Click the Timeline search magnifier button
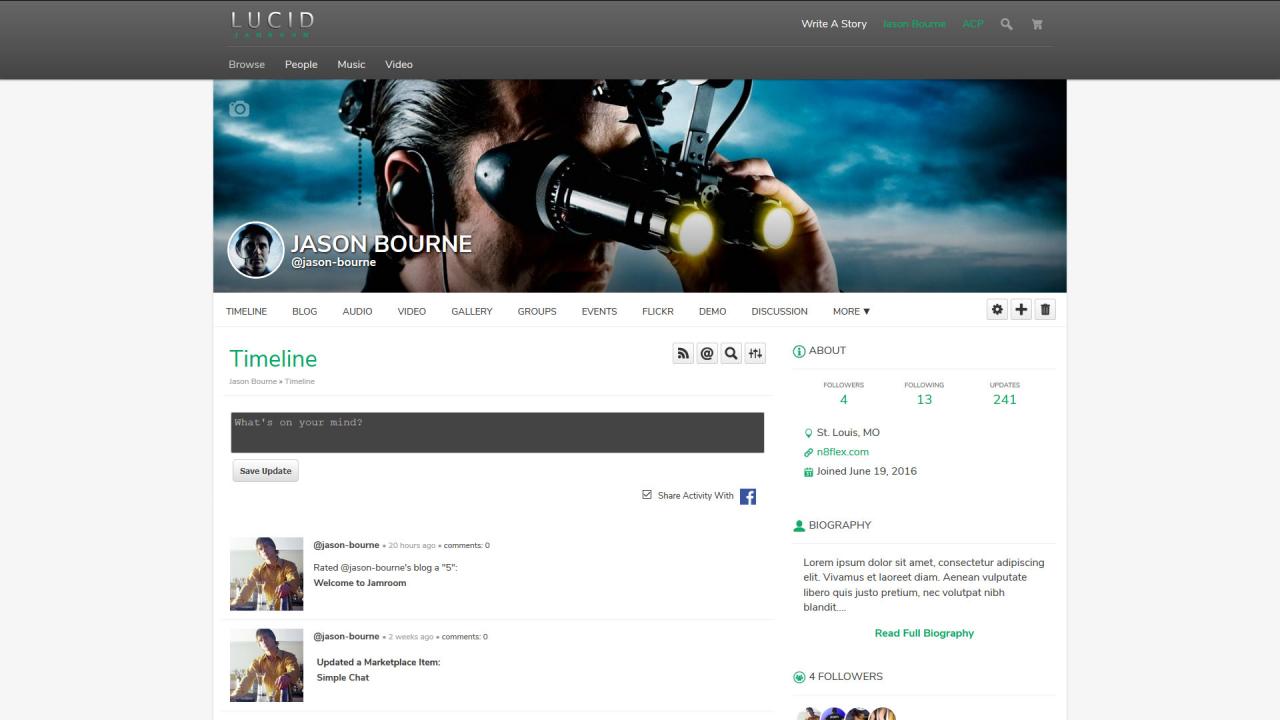 (731, 353)
